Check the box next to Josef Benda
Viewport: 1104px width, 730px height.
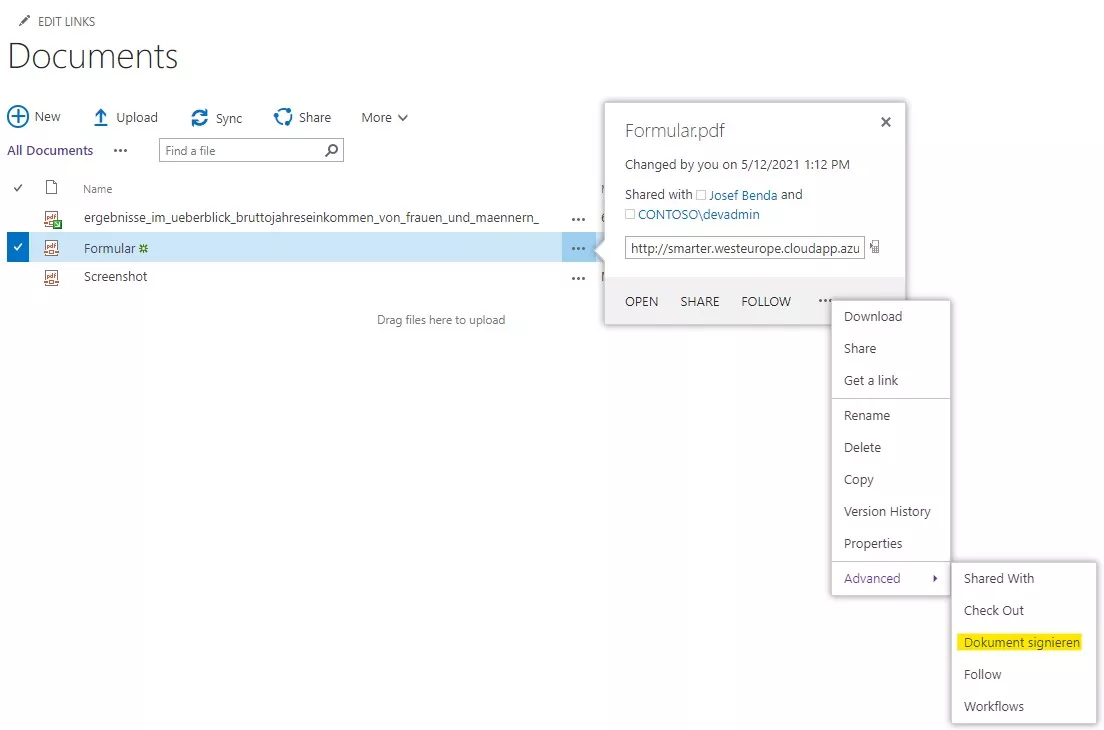point(702,195)
